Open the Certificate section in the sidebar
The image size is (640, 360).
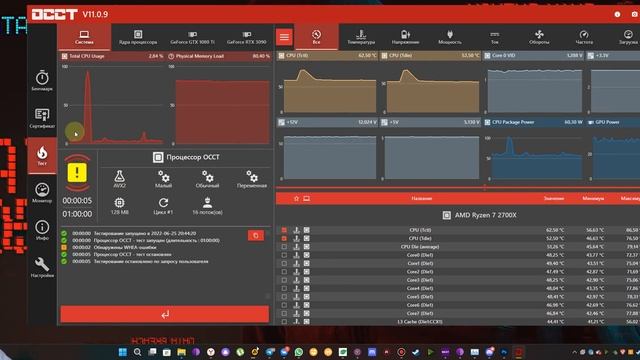(42, 118)
